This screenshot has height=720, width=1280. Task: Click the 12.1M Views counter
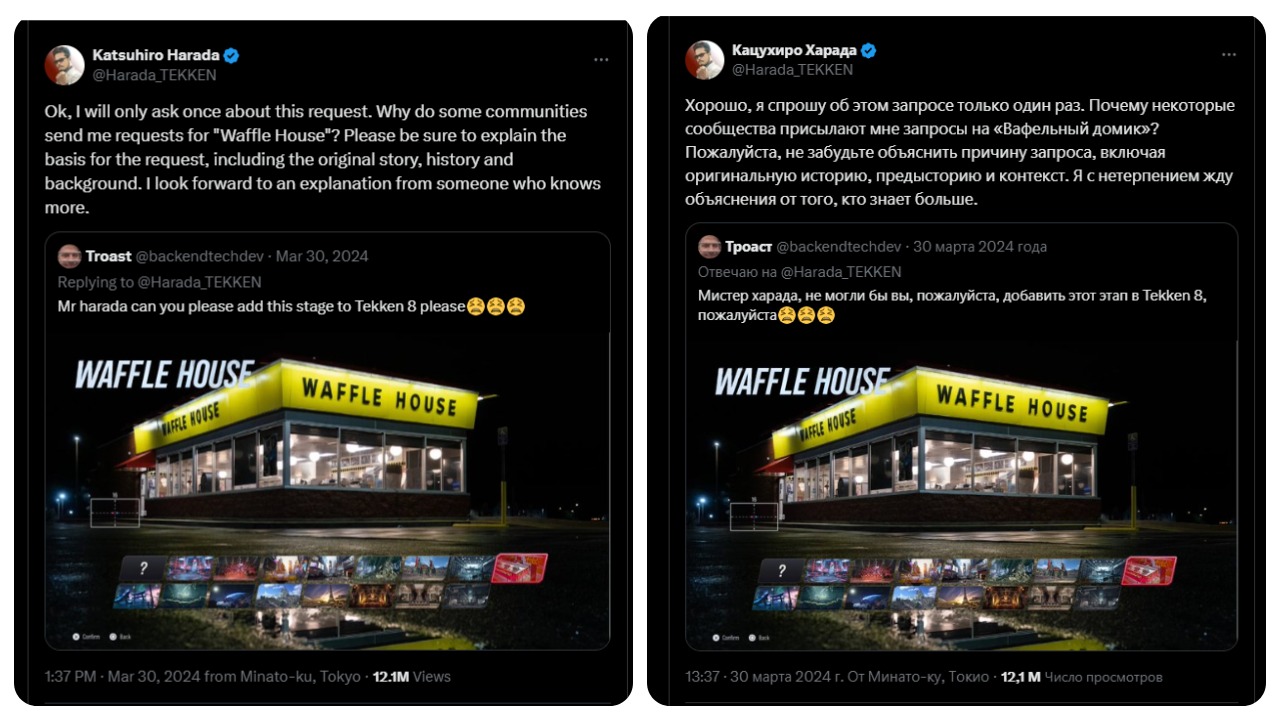(x=412, y=677)
